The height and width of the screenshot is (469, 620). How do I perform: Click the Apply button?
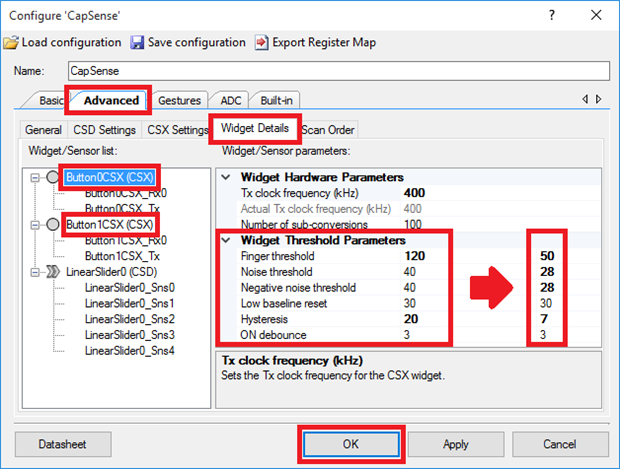coord(456,444)
